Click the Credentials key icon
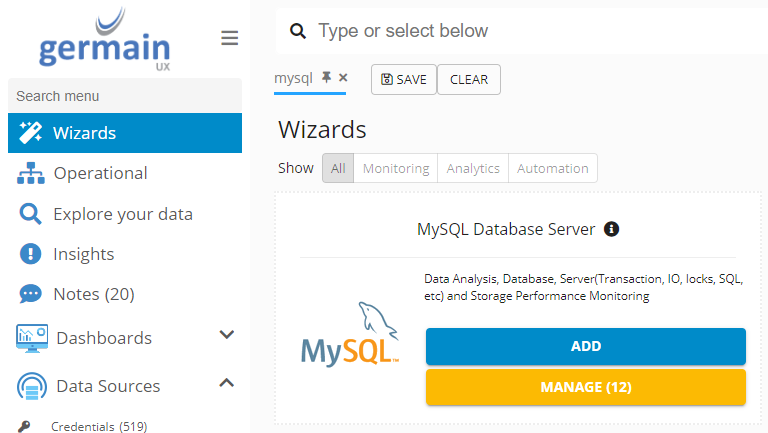Image resolution: width=768 pixels, height=433 pixels. point(25,427)
